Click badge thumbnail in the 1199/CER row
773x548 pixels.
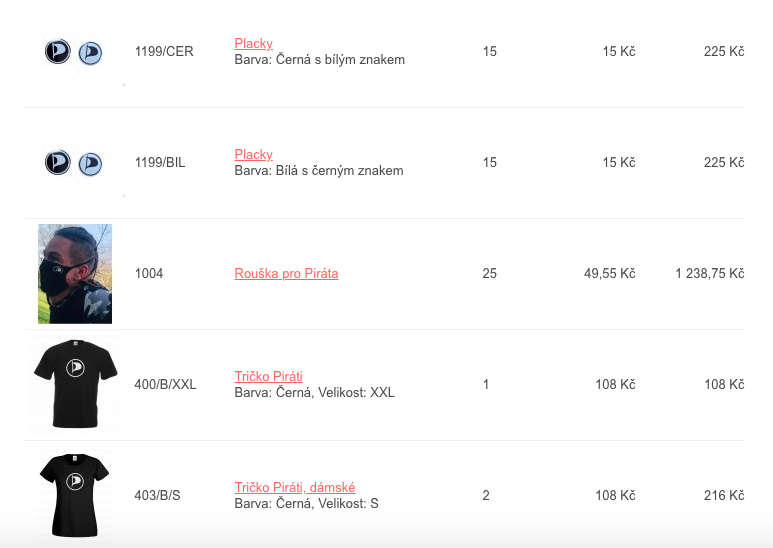[74, 52]
